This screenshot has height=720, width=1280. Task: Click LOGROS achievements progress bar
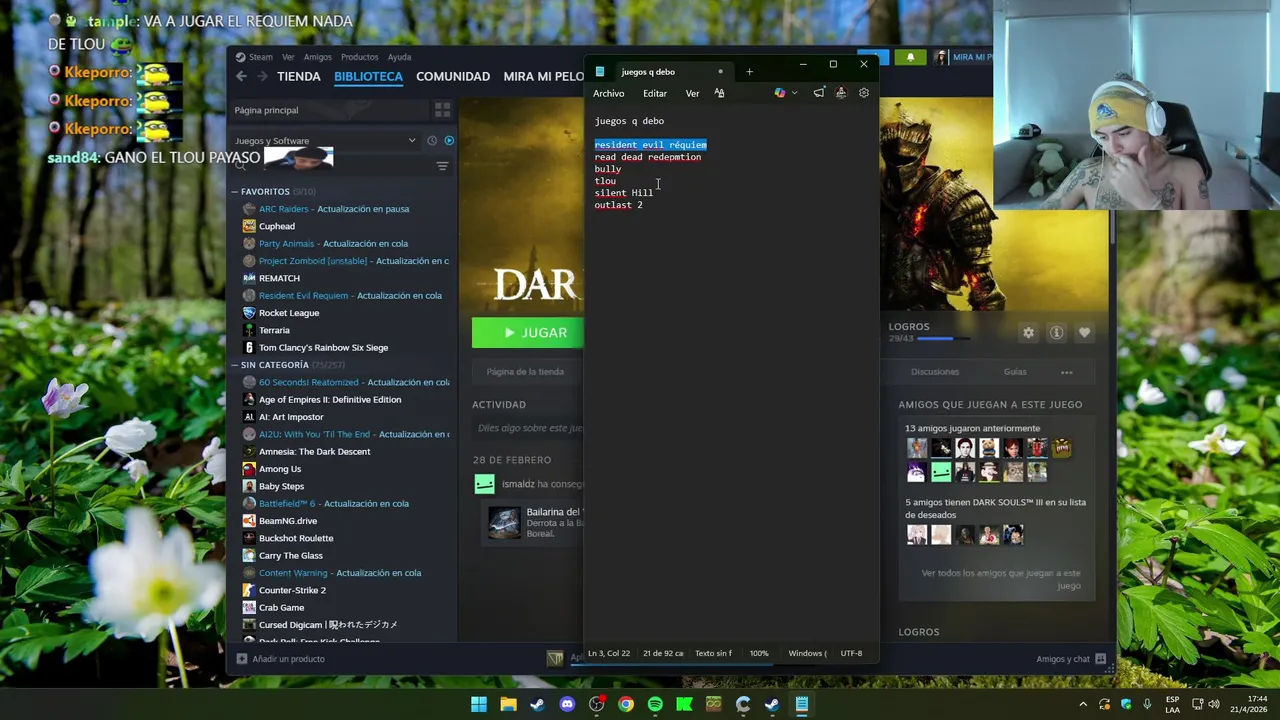(944, 339)
